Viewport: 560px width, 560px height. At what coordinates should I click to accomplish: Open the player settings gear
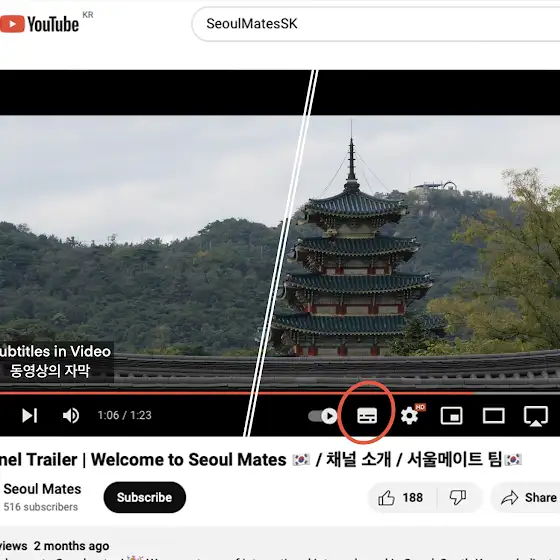point(410,416)
